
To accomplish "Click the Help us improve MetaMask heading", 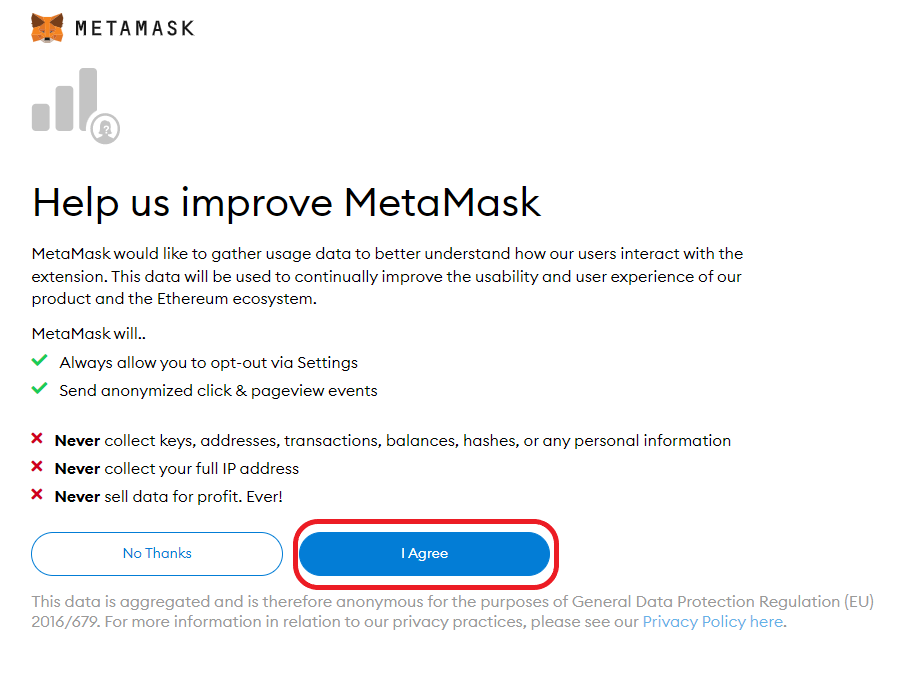I will coord(286,203).
